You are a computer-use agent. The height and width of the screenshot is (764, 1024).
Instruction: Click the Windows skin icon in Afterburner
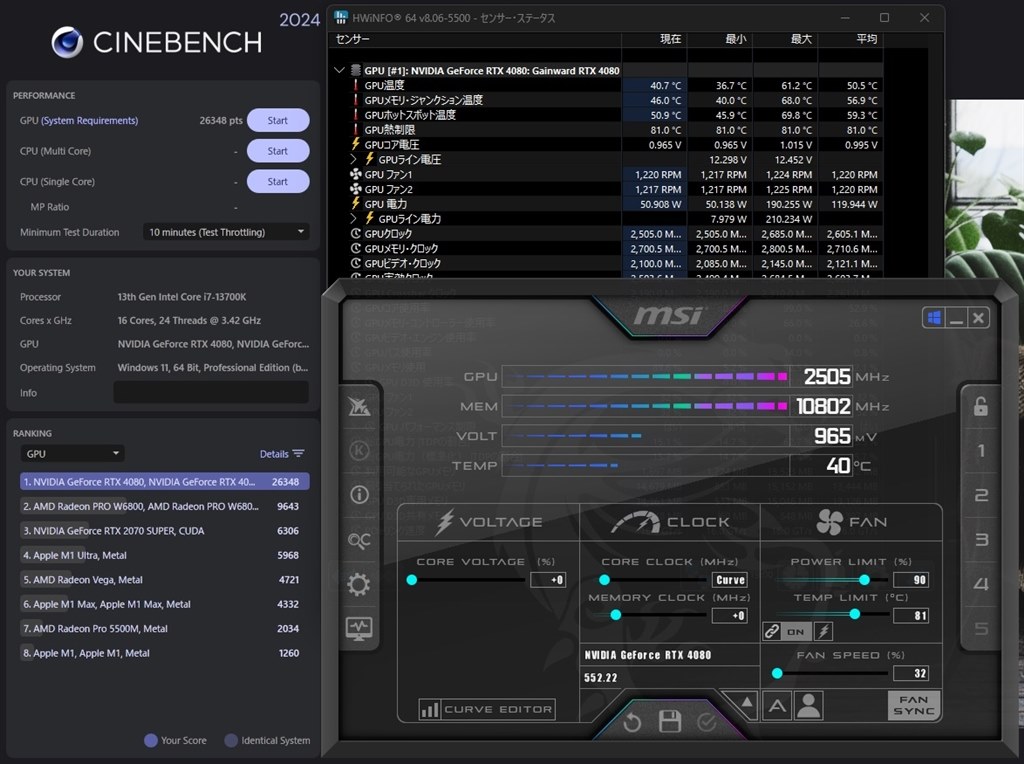pyautogui.click(x=935, y=317)
